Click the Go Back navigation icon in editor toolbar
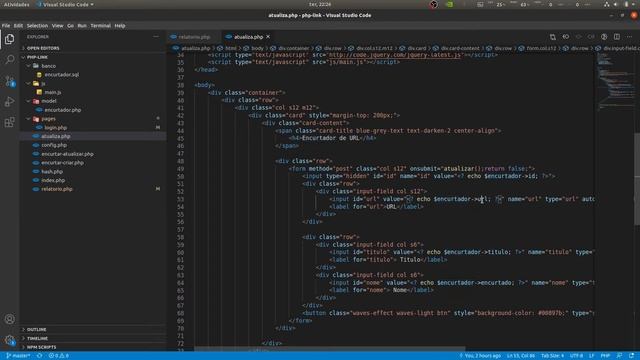This screenshot has width=640, height=360. (x=566, y=37)
